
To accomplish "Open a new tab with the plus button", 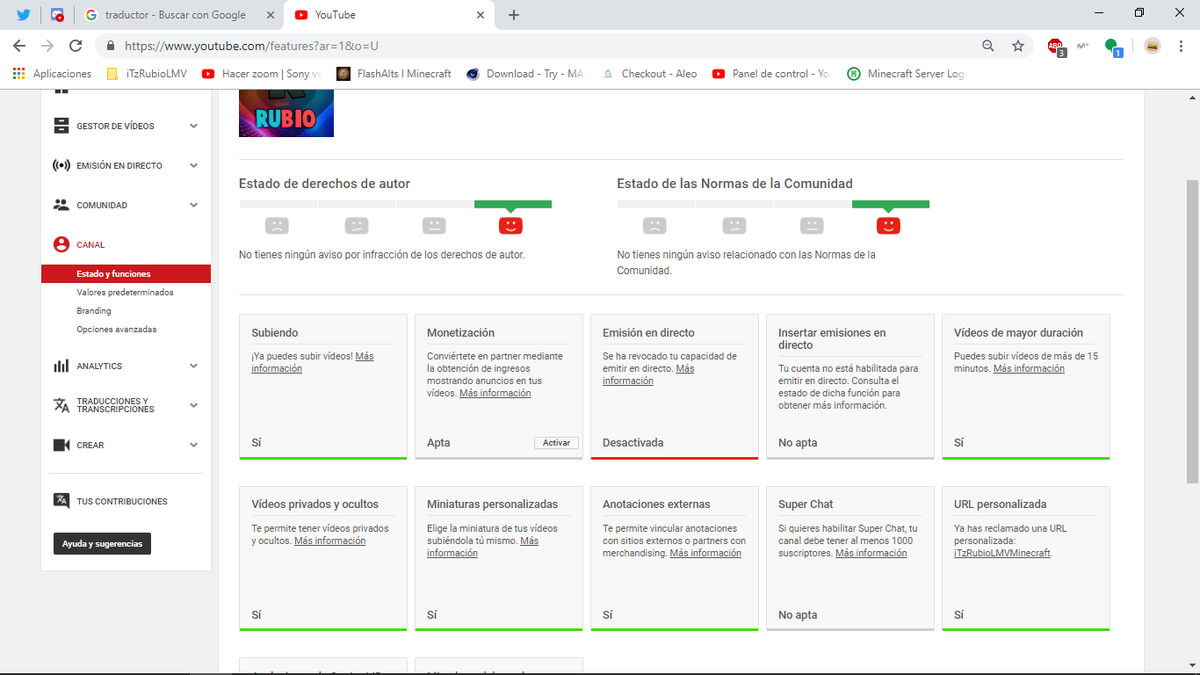I will tap(514, 15).
